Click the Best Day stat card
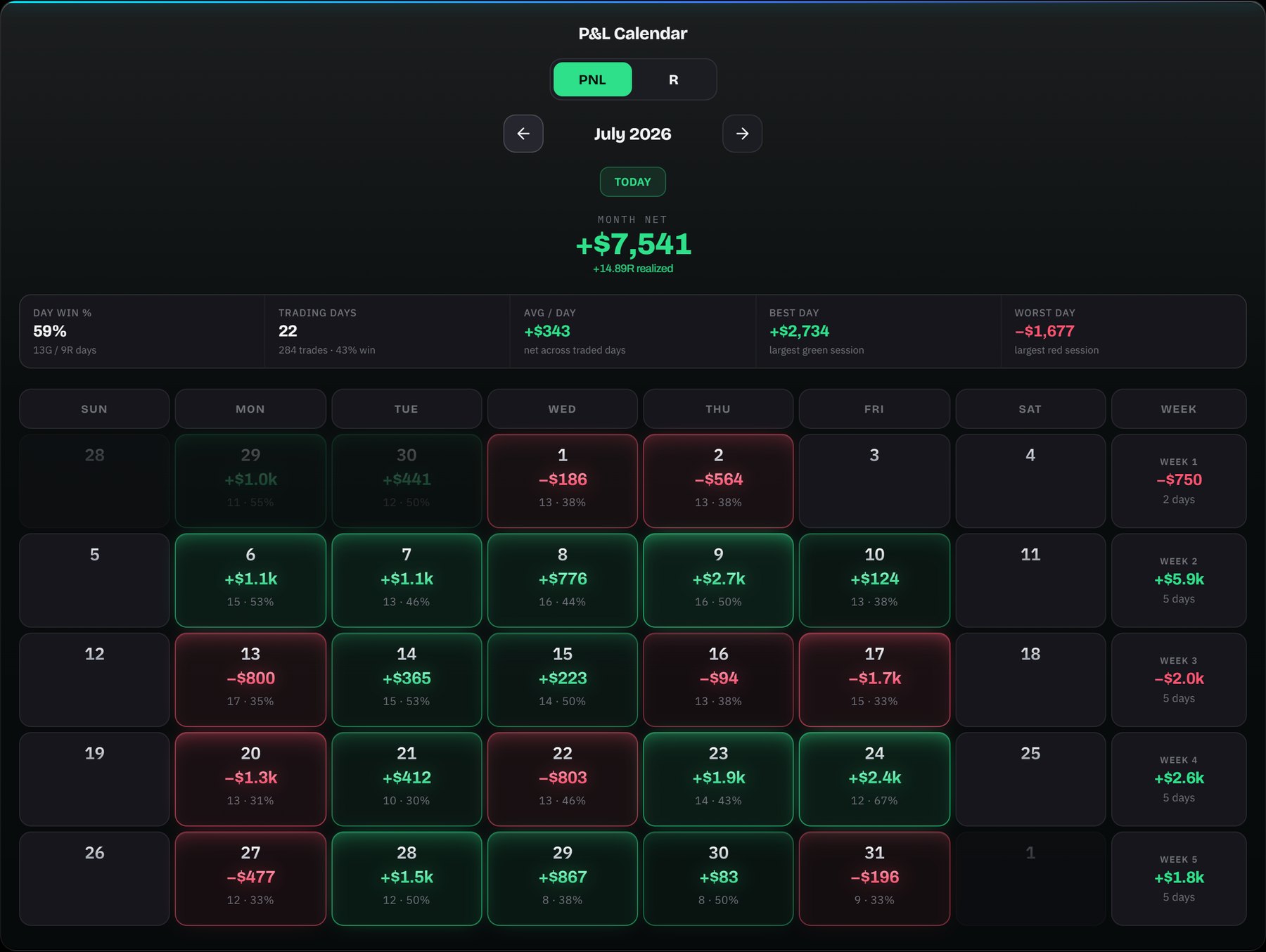This screenshot has width=1266, height=952. coord(878,331)
